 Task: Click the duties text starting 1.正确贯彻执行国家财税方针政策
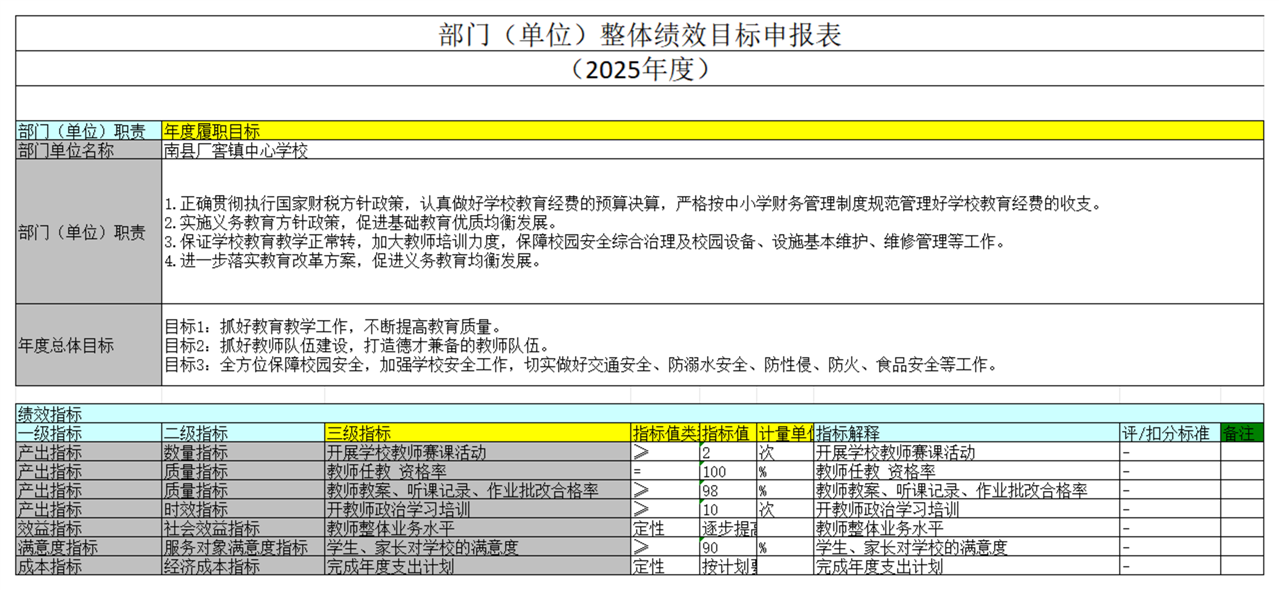click(713, 232)
